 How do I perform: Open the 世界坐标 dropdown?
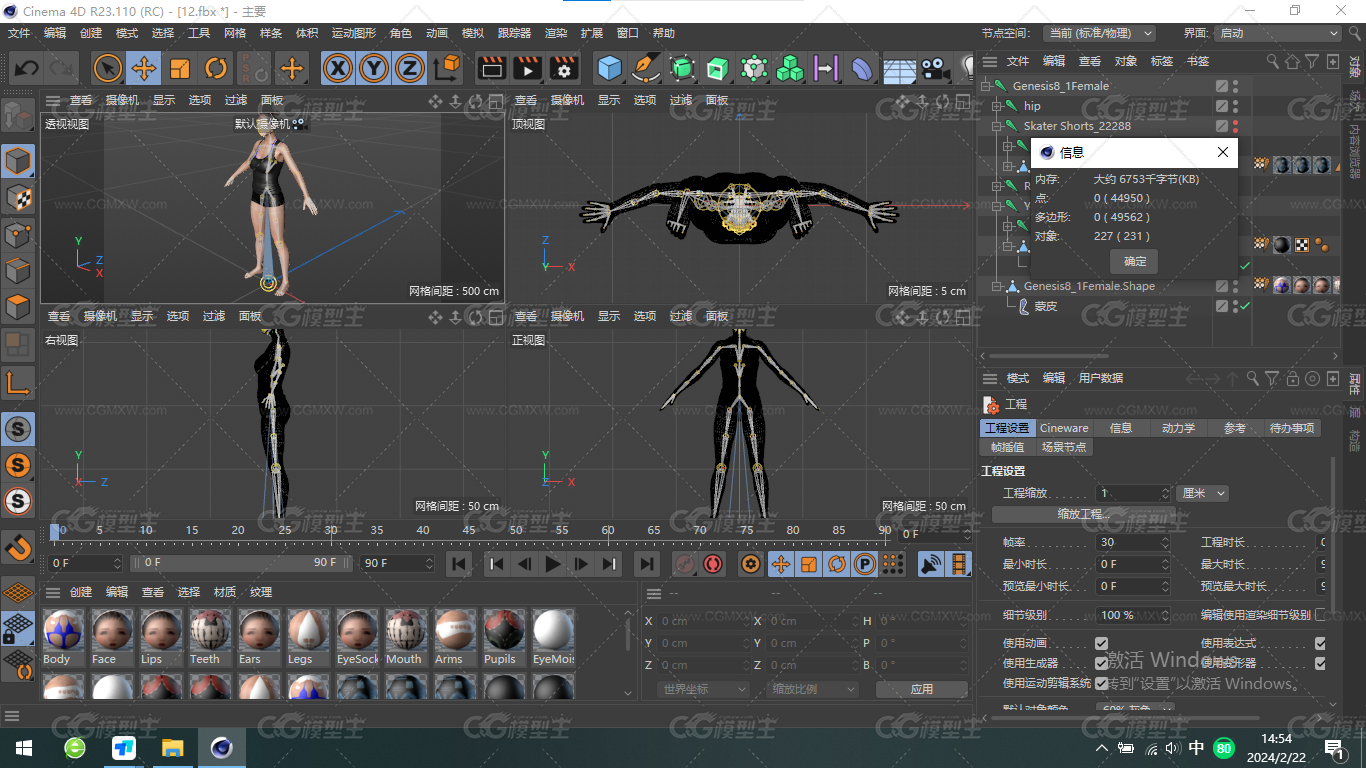click(x=704, y=689)
